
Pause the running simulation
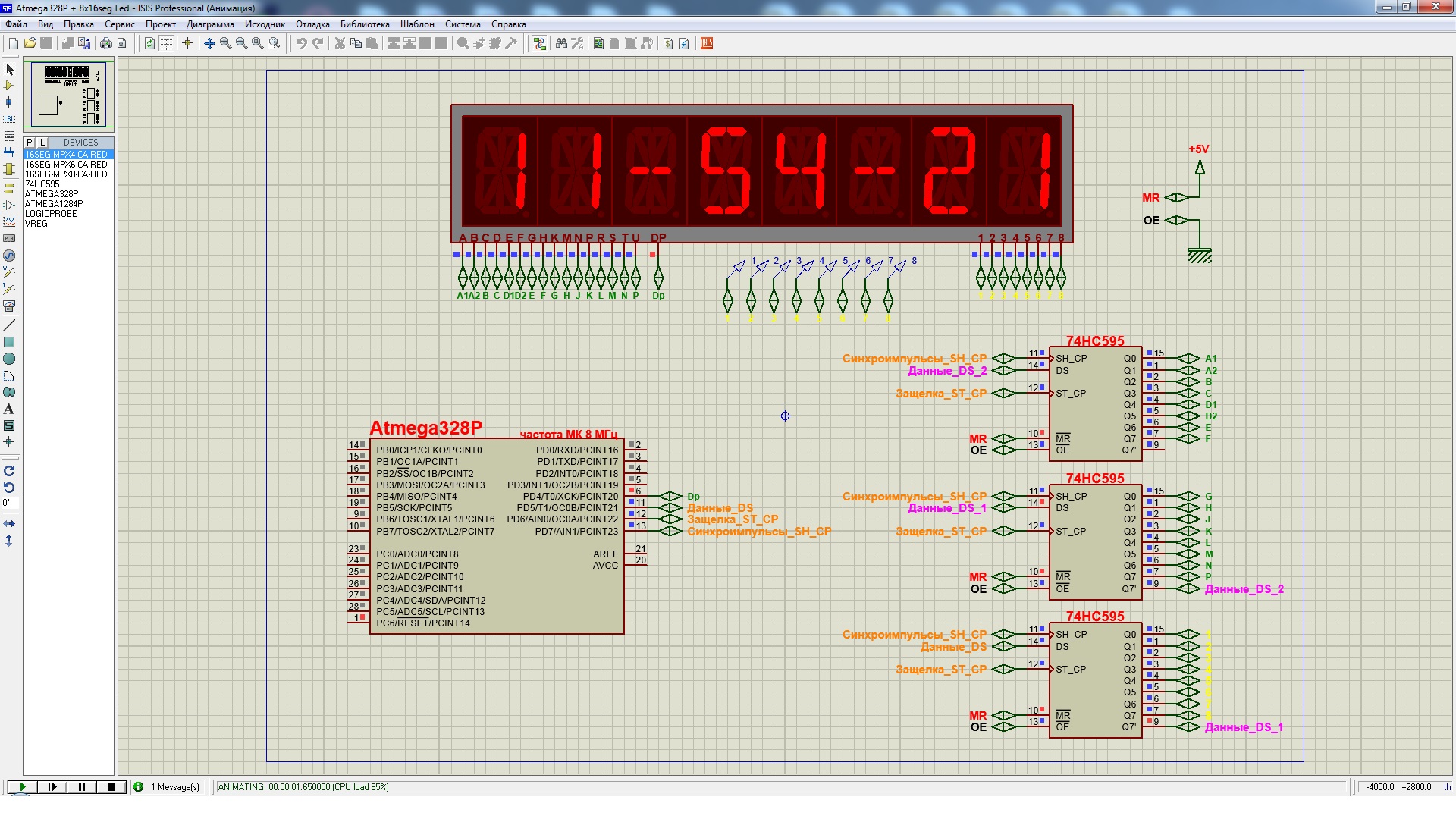(82, 787)
